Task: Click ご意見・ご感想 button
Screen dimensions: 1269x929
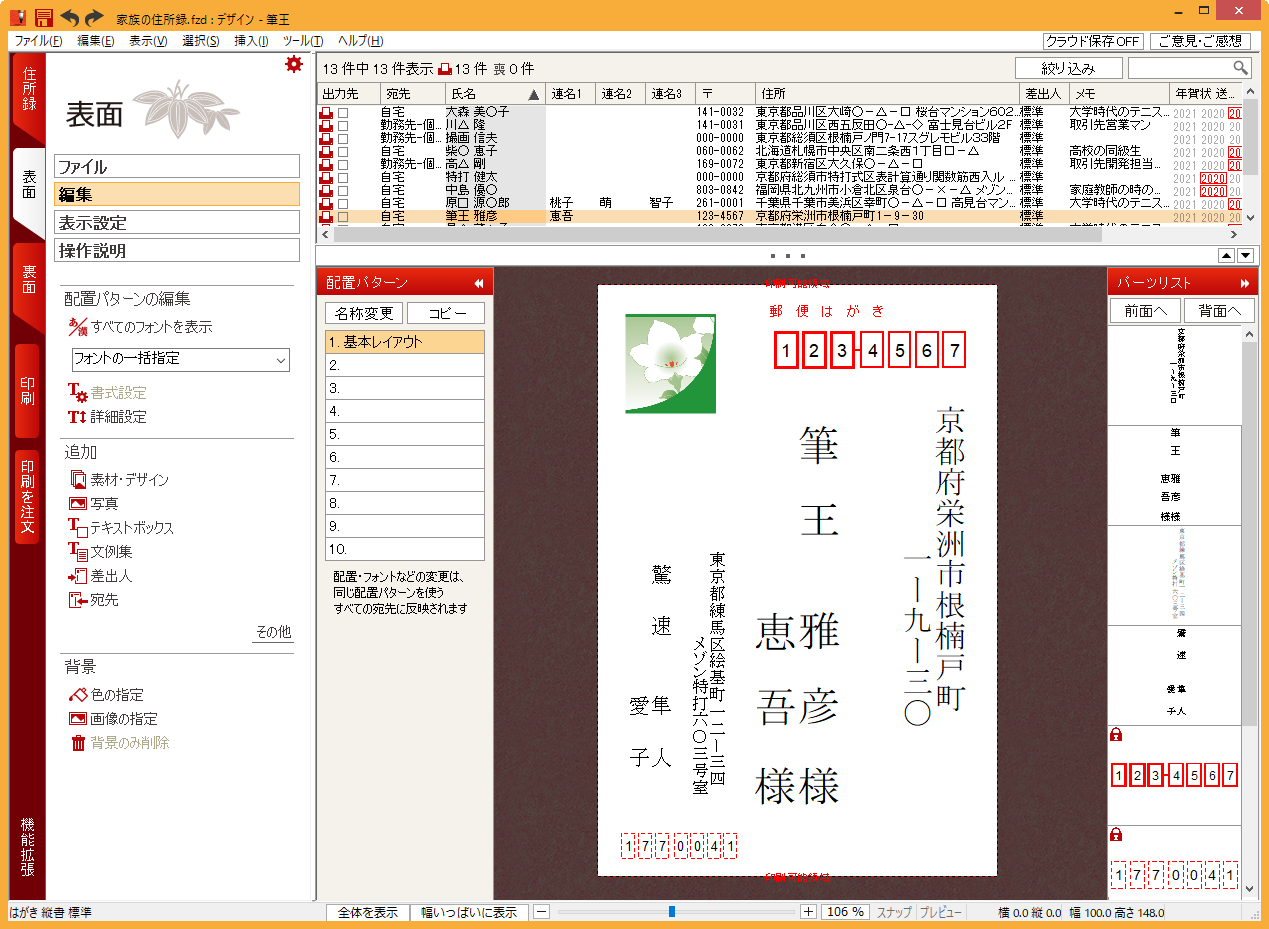Action: pyautogui.click(x=1201, y=41)
